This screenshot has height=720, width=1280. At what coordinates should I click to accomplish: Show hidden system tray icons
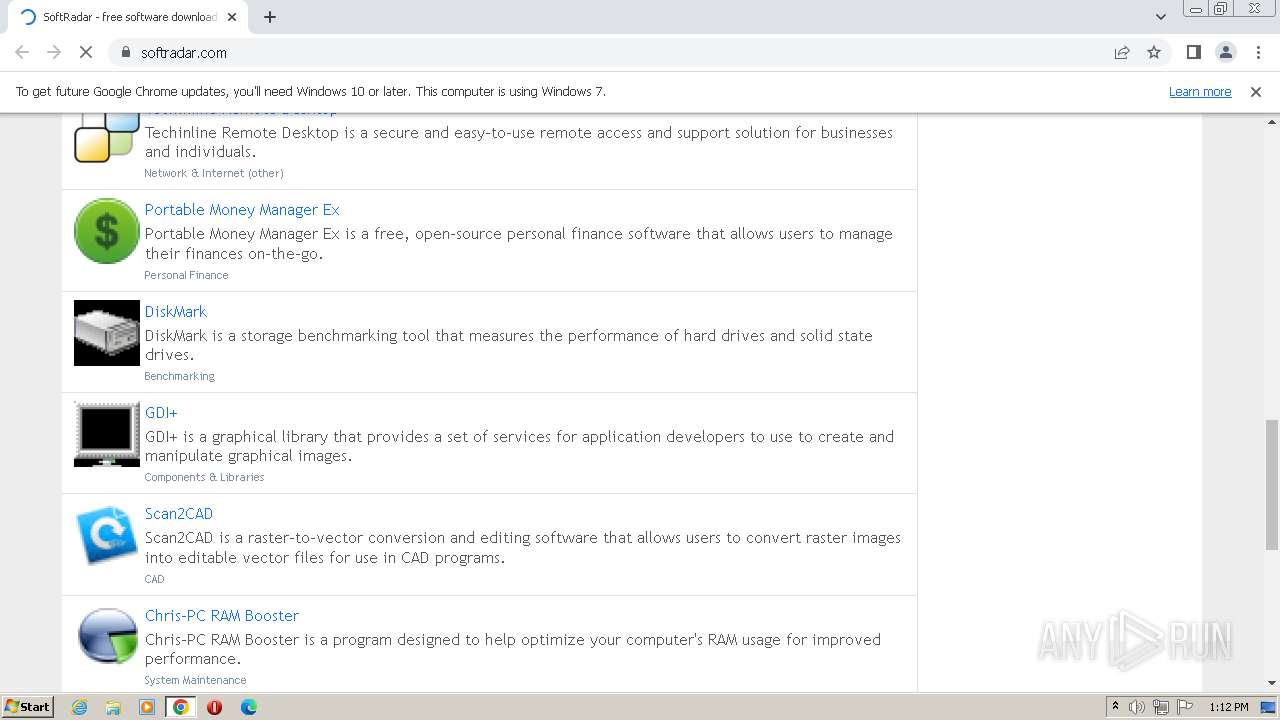(1115, 707)
